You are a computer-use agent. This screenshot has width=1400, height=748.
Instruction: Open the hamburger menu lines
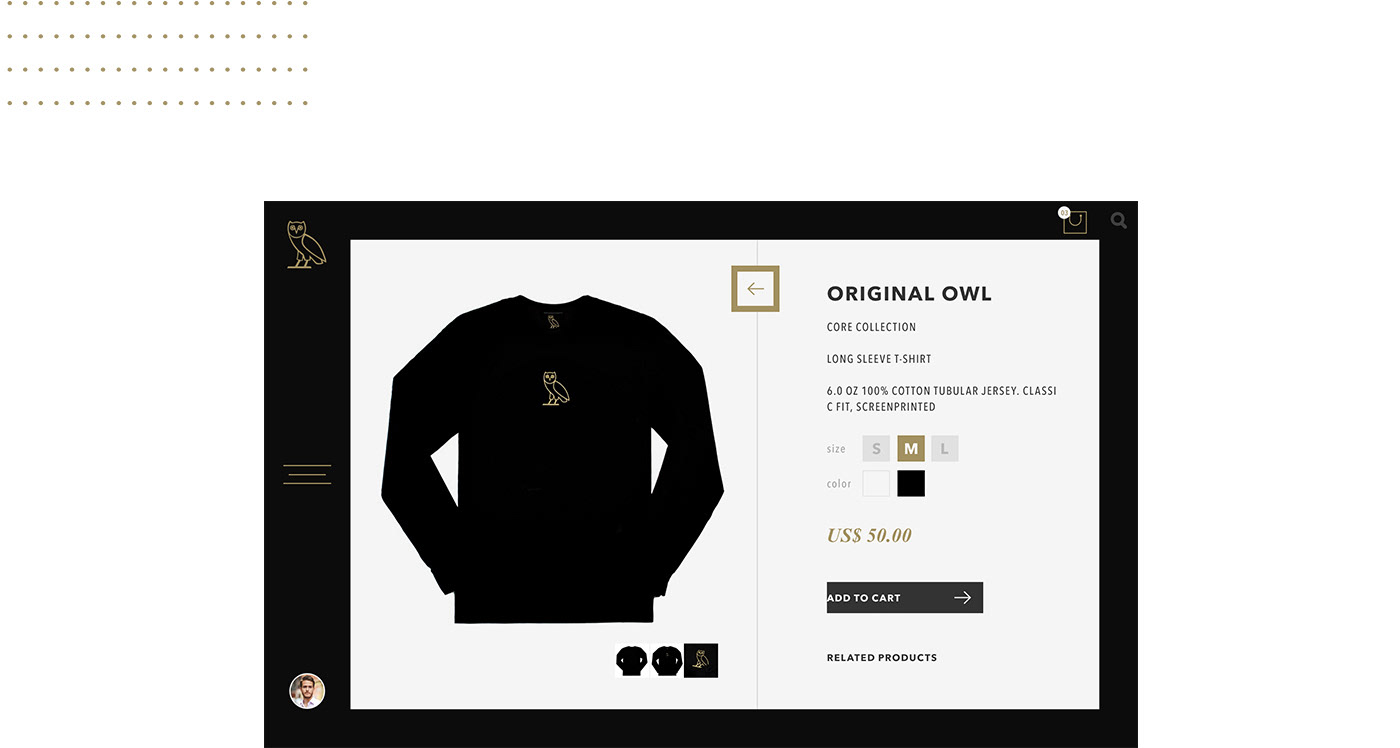pyautogui.click(x=307, y=474)
